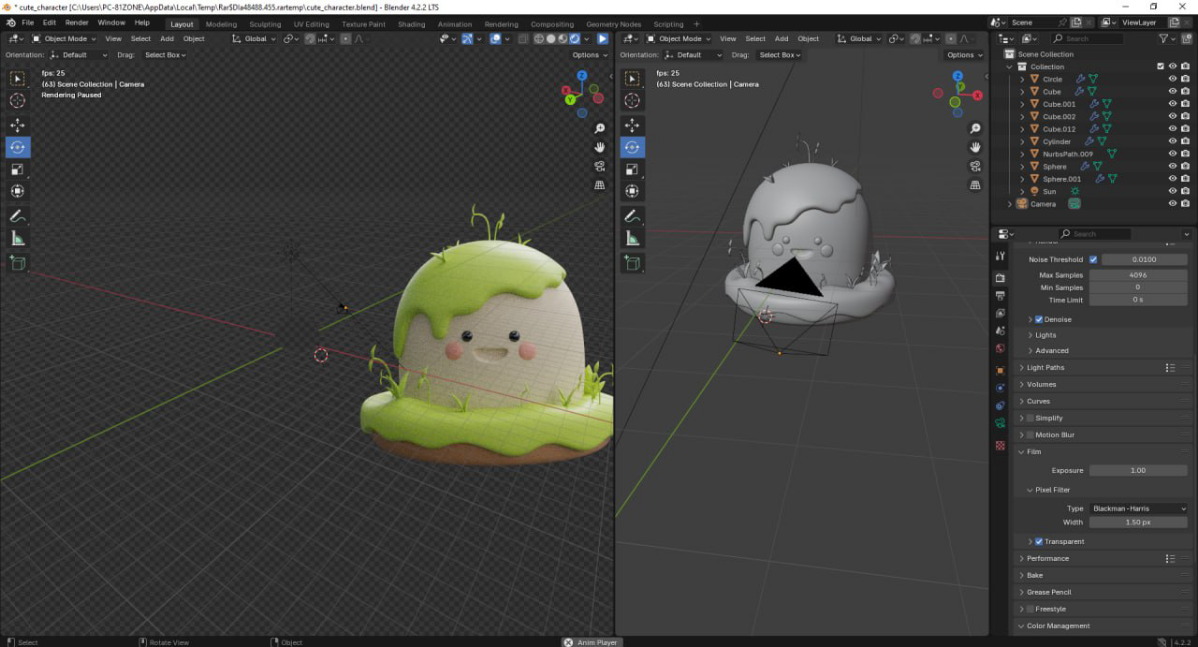
Task: Activate the Measure tool
Action: click(16, 239)
